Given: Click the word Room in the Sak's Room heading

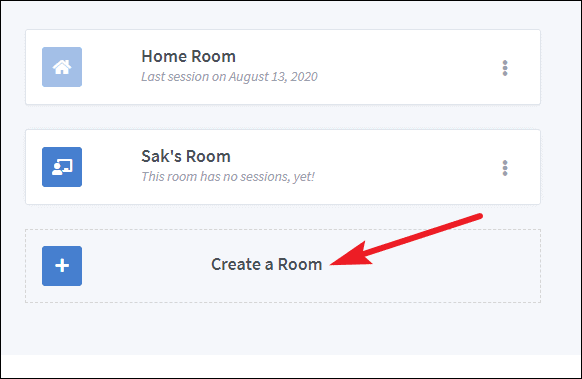Looking at the screenshot, I should 207,156.
